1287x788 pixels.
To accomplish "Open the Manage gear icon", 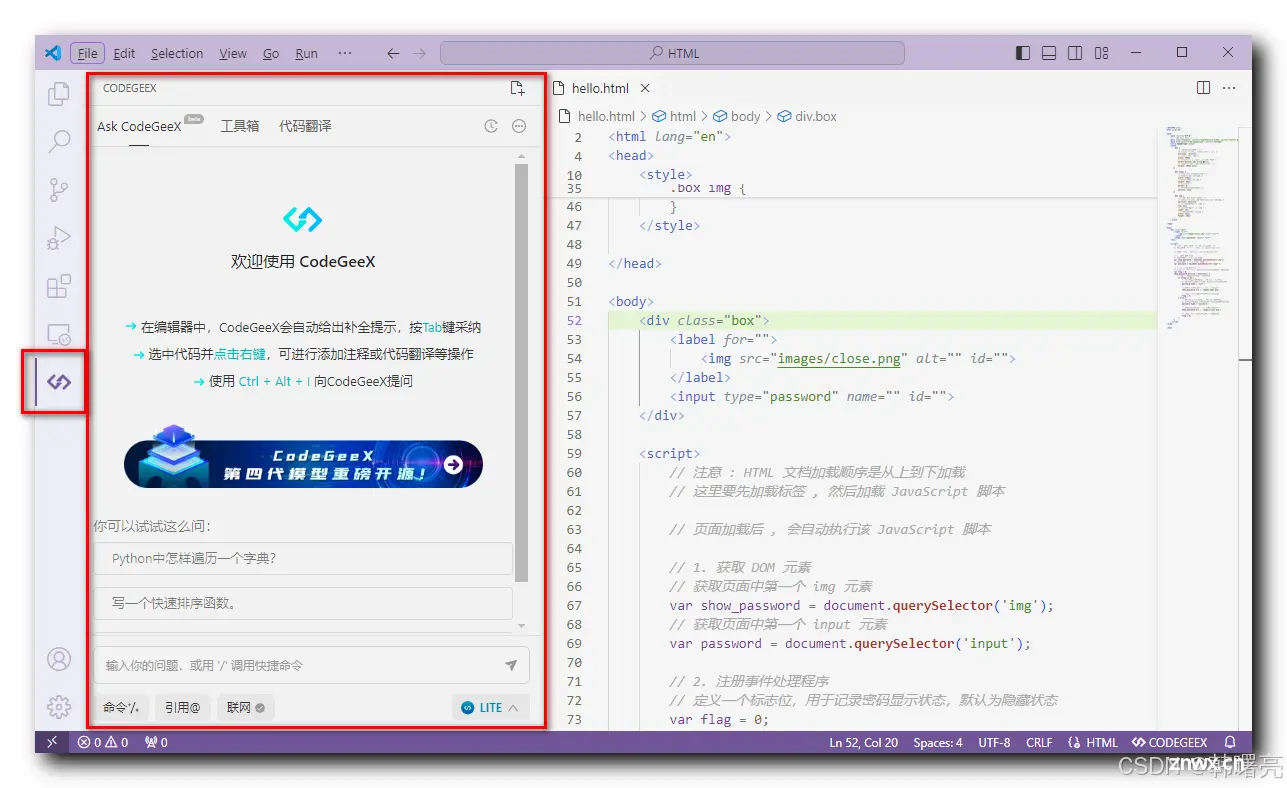I will pos(59,707).
